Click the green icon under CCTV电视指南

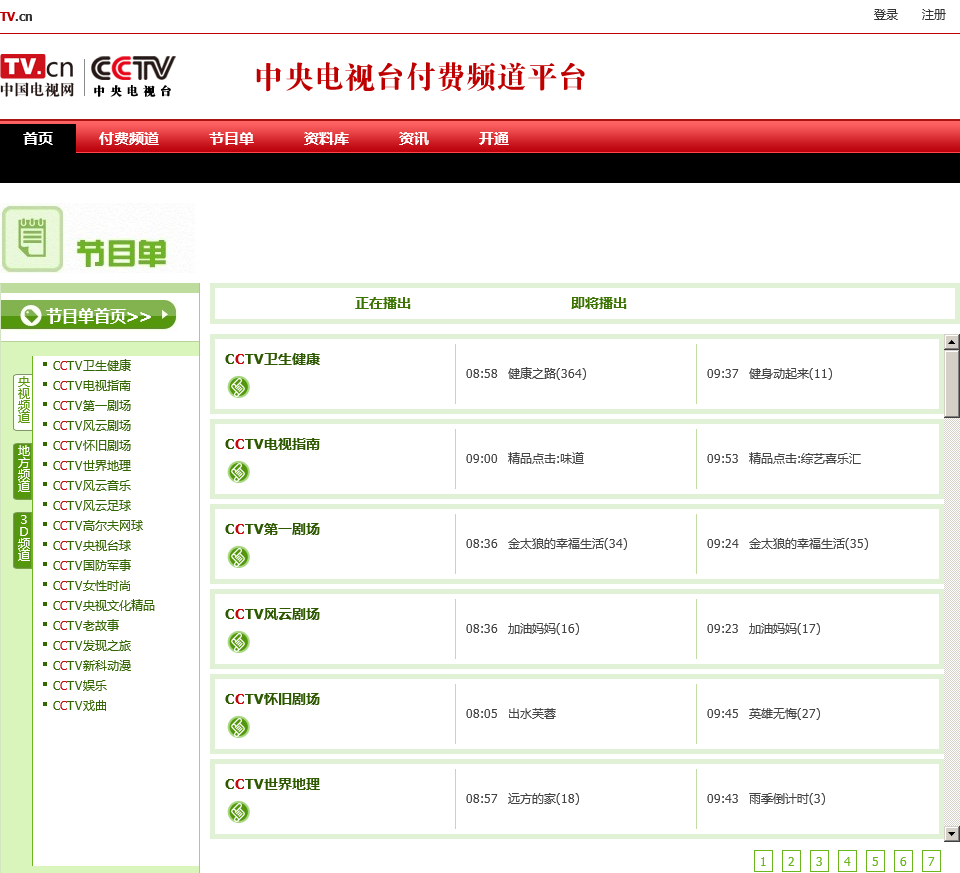tap(238, 472)
